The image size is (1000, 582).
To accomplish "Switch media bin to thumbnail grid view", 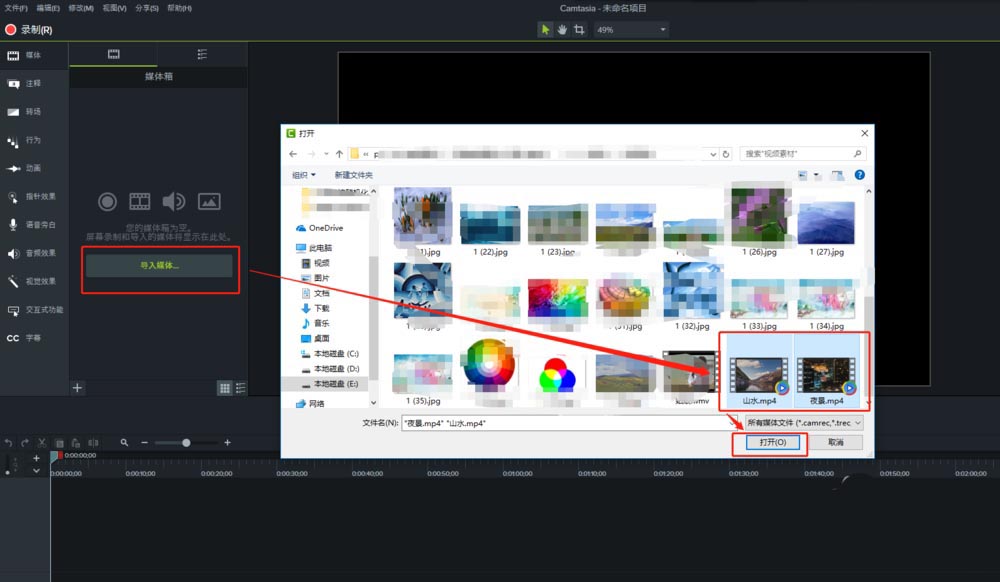I will click(x=224, y=388).
